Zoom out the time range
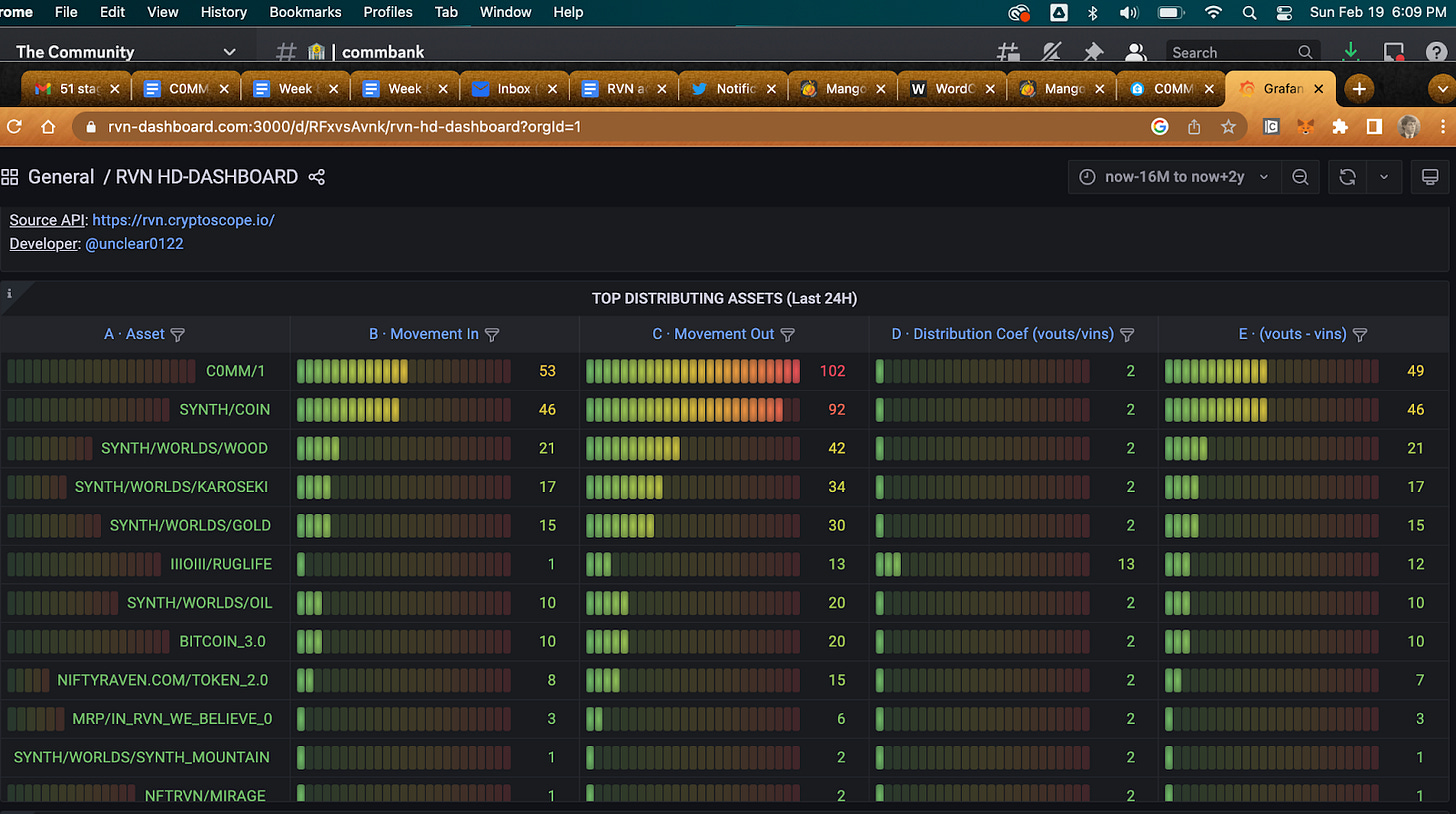Viewport: 1456px width, 814px height. click(1300, 177)
